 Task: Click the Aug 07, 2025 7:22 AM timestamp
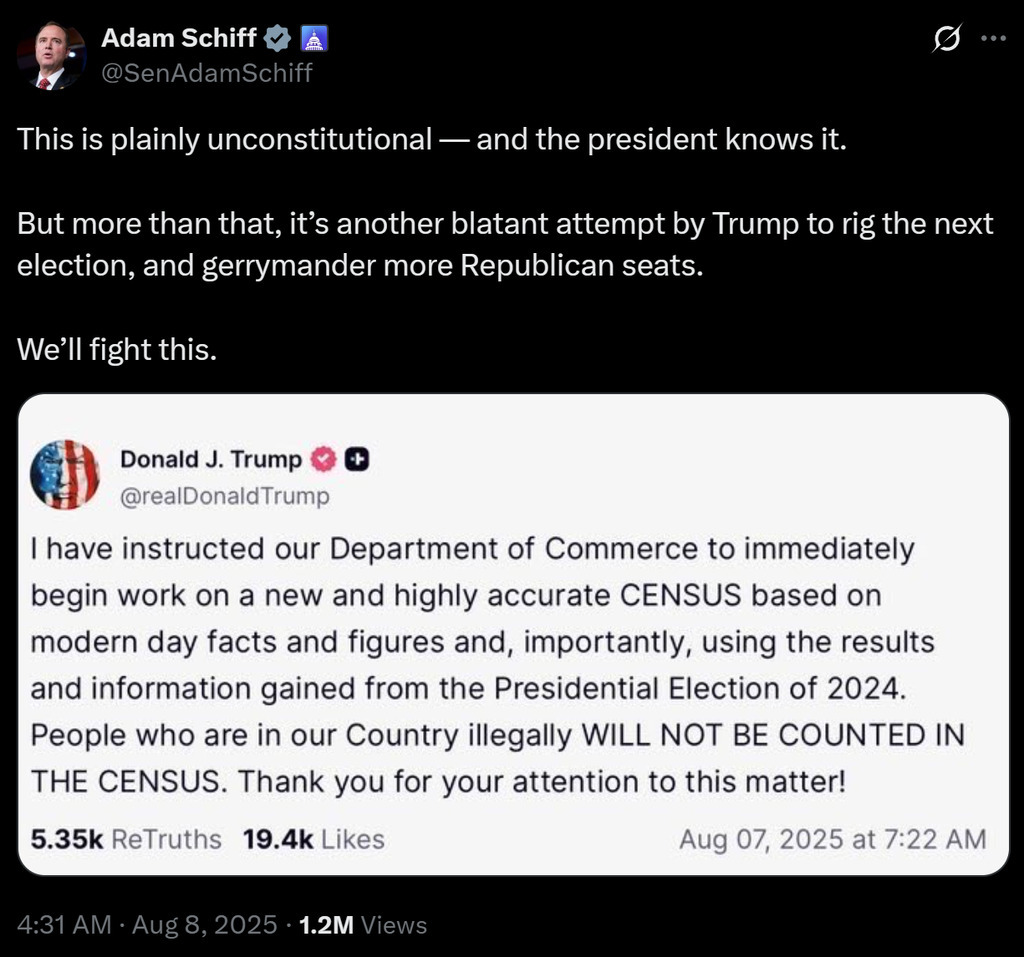pos(832,838)
